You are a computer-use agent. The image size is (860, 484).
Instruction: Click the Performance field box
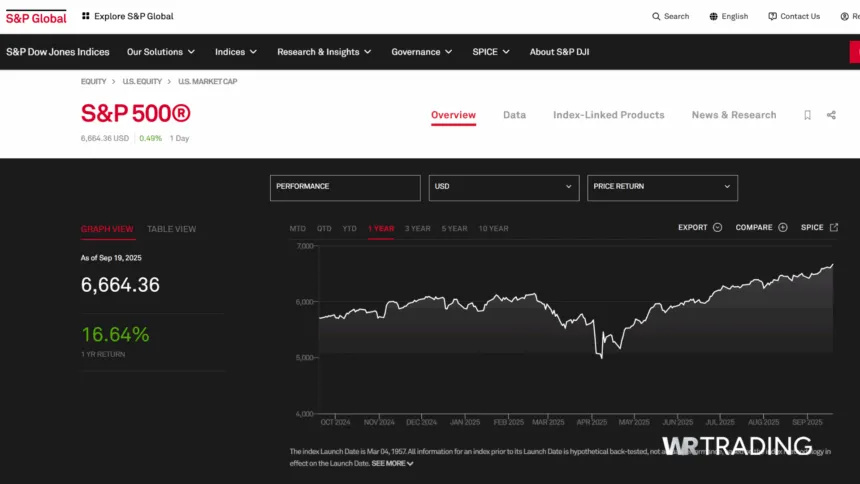coord(345,187)
